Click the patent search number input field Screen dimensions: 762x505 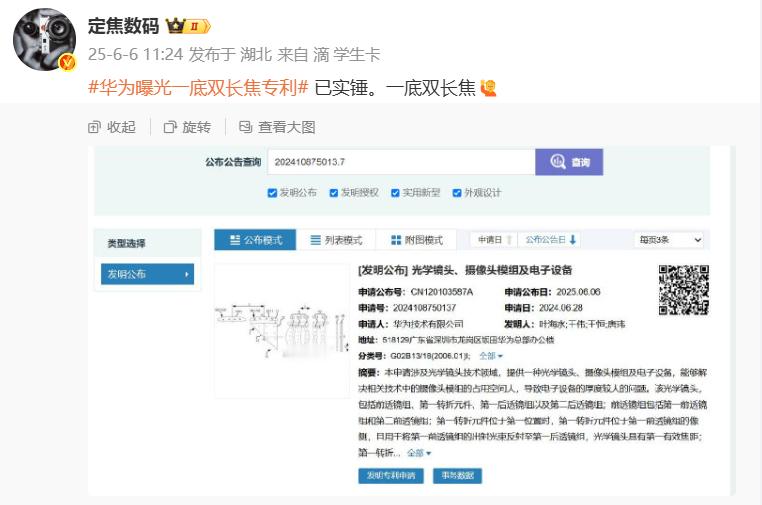(x=401, y=162)
